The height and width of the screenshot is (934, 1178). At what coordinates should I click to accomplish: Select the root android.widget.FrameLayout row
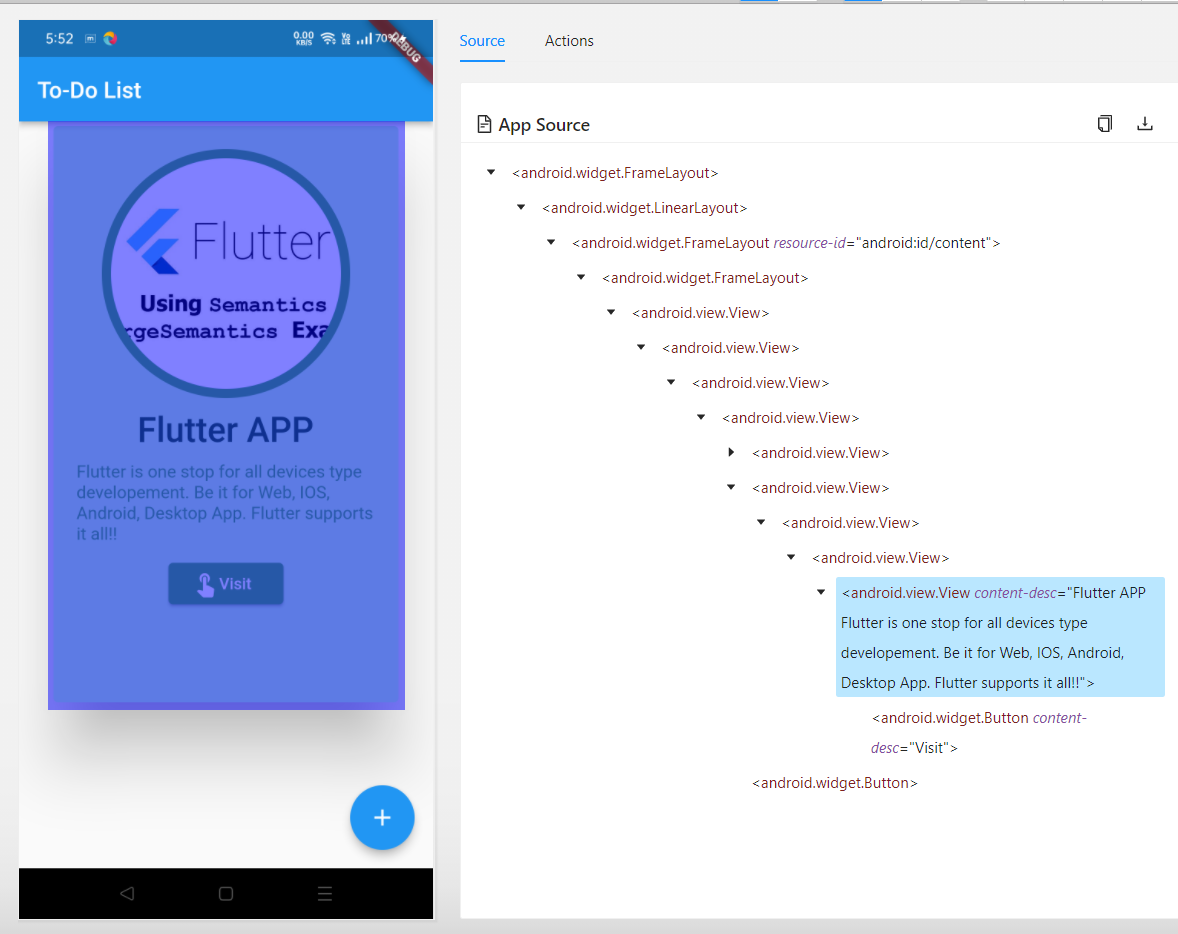coord(615,173)
